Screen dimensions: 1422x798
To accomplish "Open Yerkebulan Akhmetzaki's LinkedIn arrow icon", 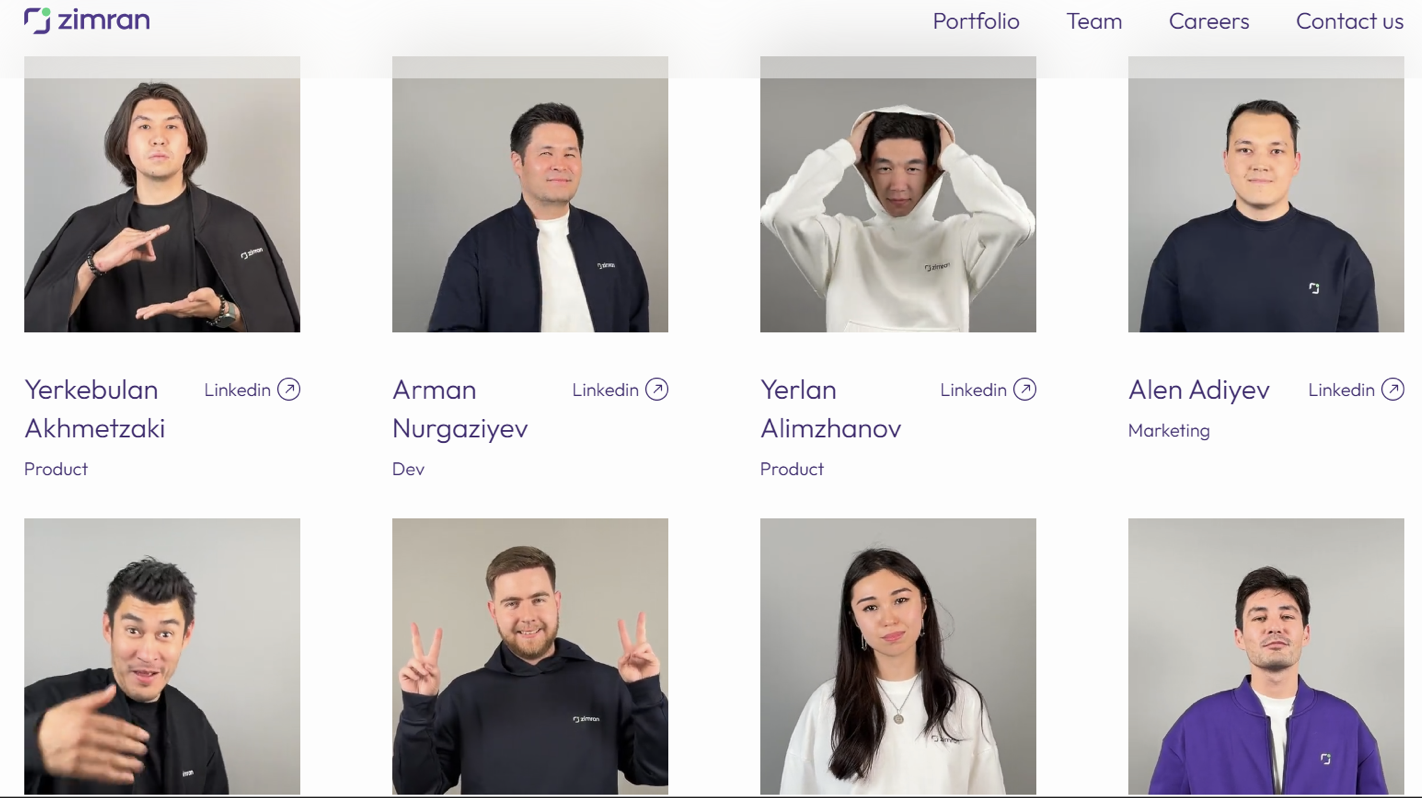I will pyautogui.click(x=289, y=390).
